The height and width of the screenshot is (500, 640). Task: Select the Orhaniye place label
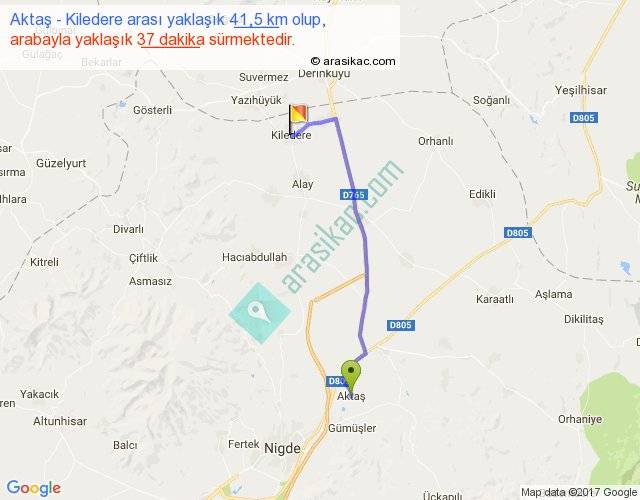point(580,419)
